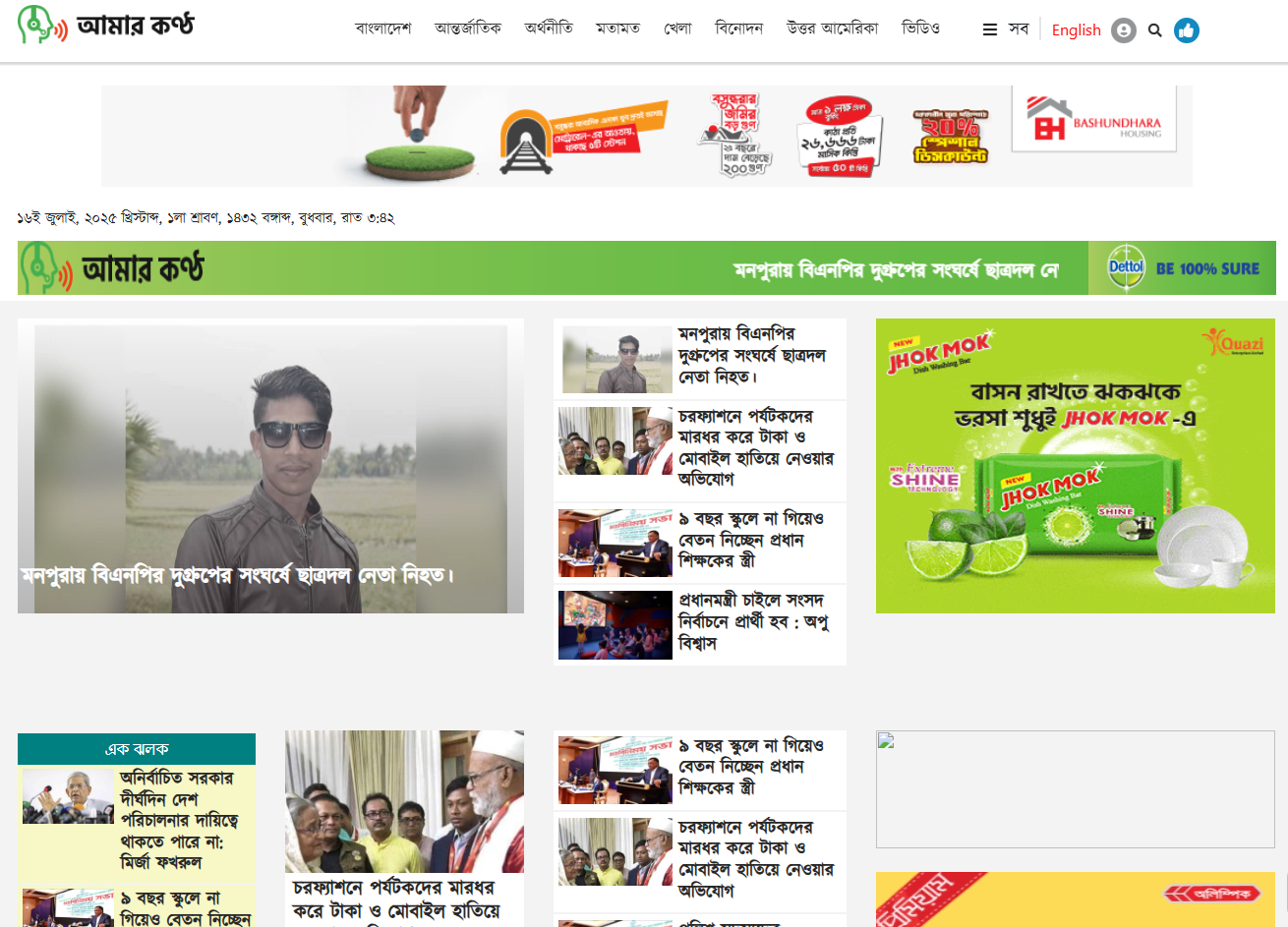Viewport: 1288px width, 927px height.
Task: Open the search magnifier icon
Action: (1155, 30)
